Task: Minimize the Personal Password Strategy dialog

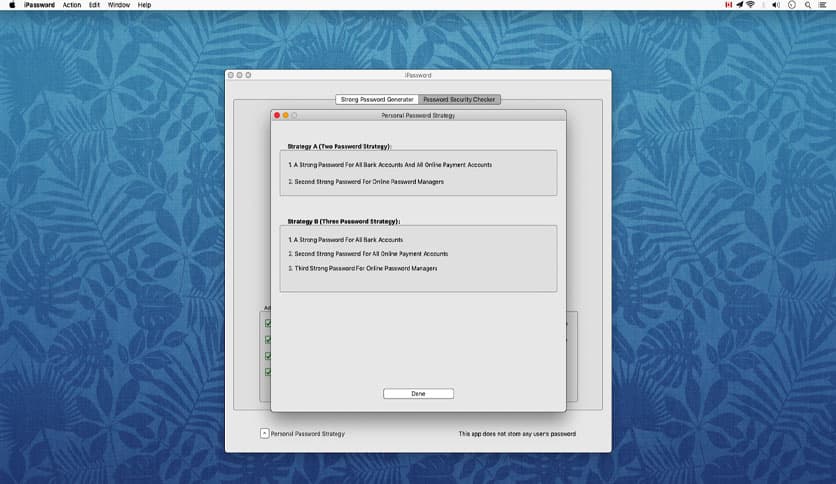Action: (286, 115)
